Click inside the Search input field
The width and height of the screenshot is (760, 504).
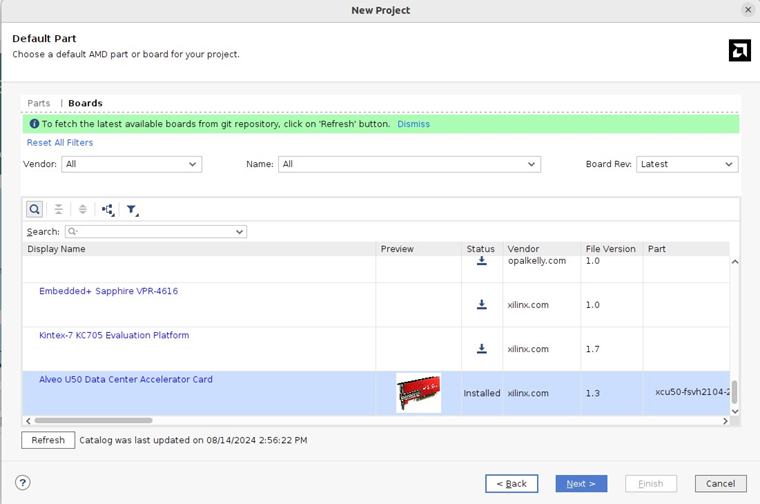(156, 232)
